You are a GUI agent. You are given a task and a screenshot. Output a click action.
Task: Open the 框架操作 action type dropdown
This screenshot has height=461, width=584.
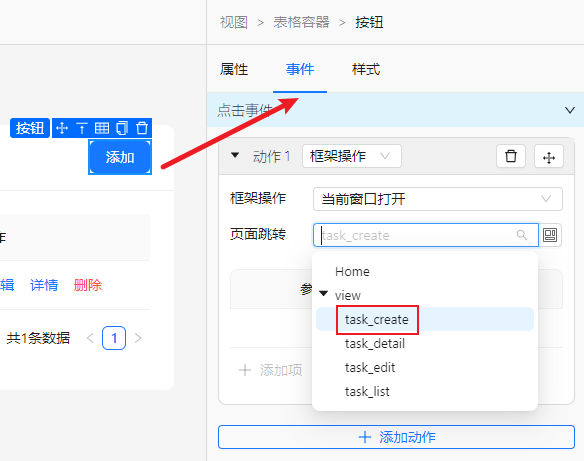click(x=352, y=156)
